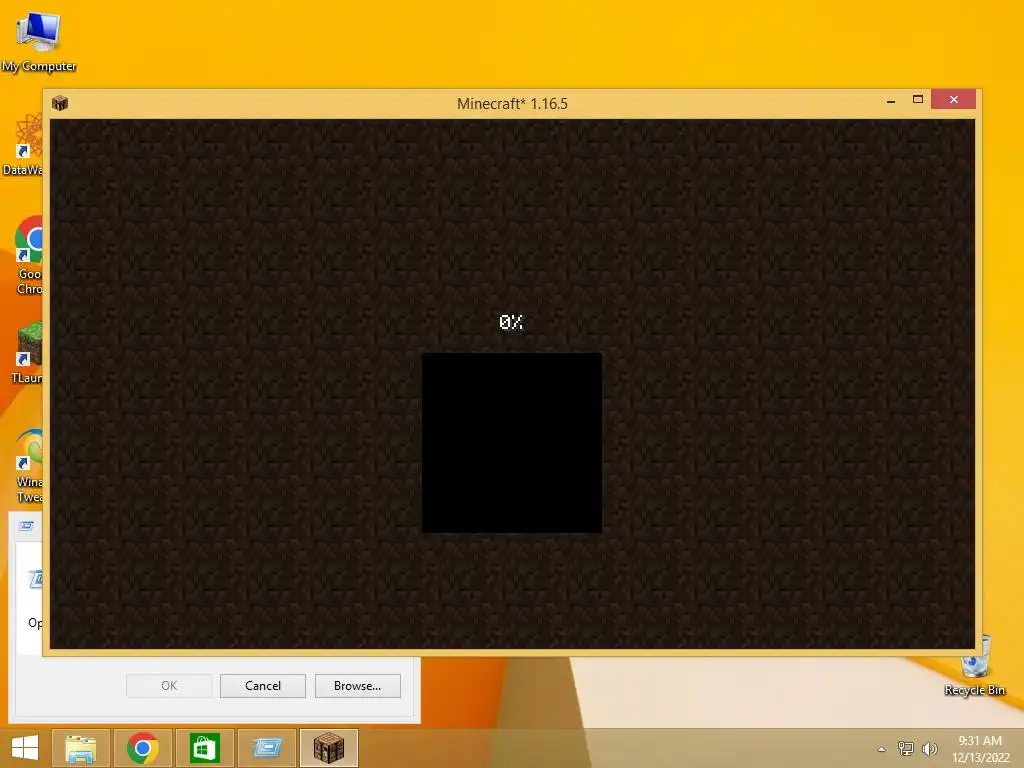1024x768 pixels.
Task: Click the black Minecraft loading square
Action: [x=511, y=443]
